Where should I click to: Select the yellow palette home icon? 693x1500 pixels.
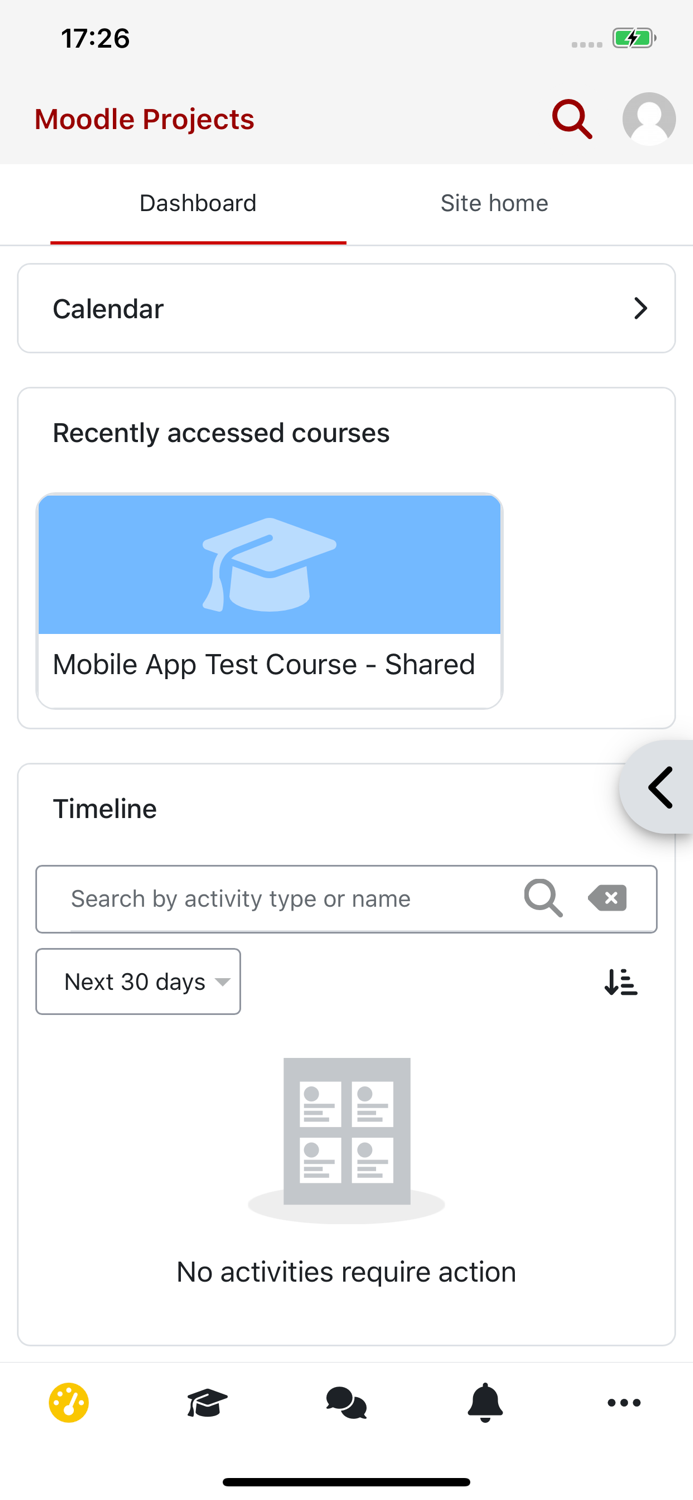point(66,1402)
